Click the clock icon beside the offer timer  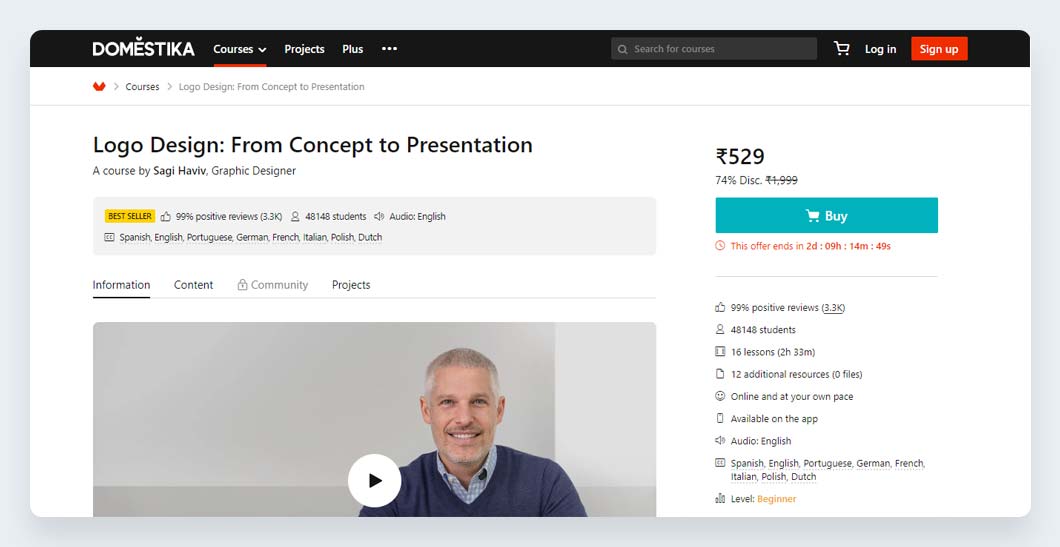coord(720,246)
